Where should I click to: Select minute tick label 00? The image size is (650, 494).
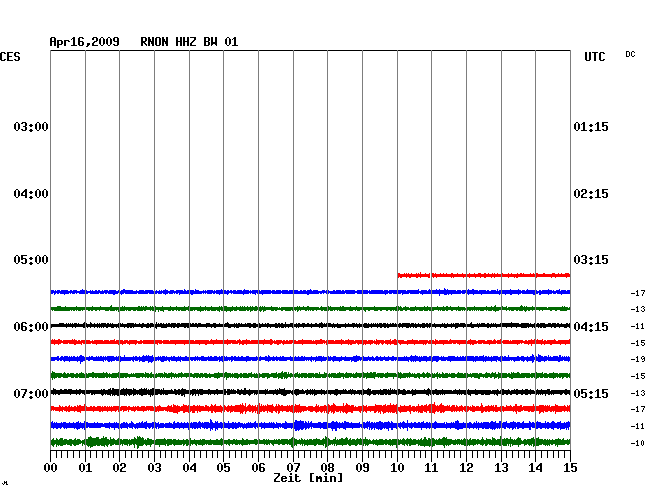point(51,468)
